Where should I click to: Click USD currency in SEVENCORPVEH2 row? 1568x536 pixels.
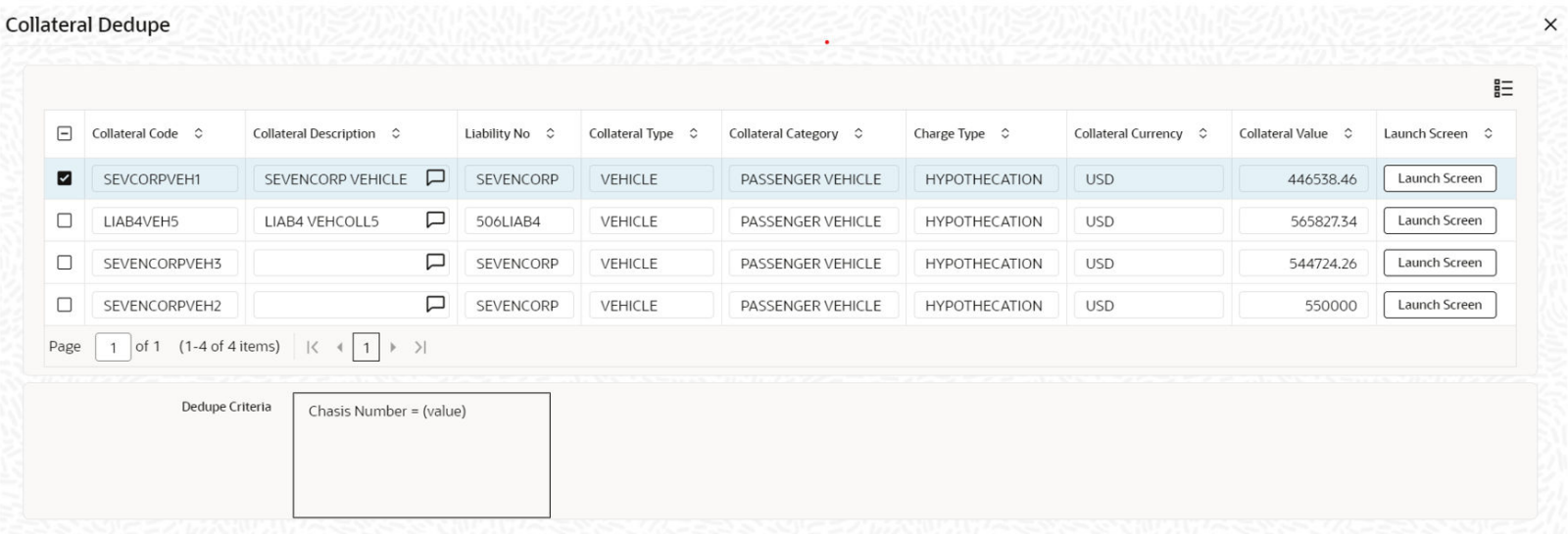click(x=1149, y=305)
